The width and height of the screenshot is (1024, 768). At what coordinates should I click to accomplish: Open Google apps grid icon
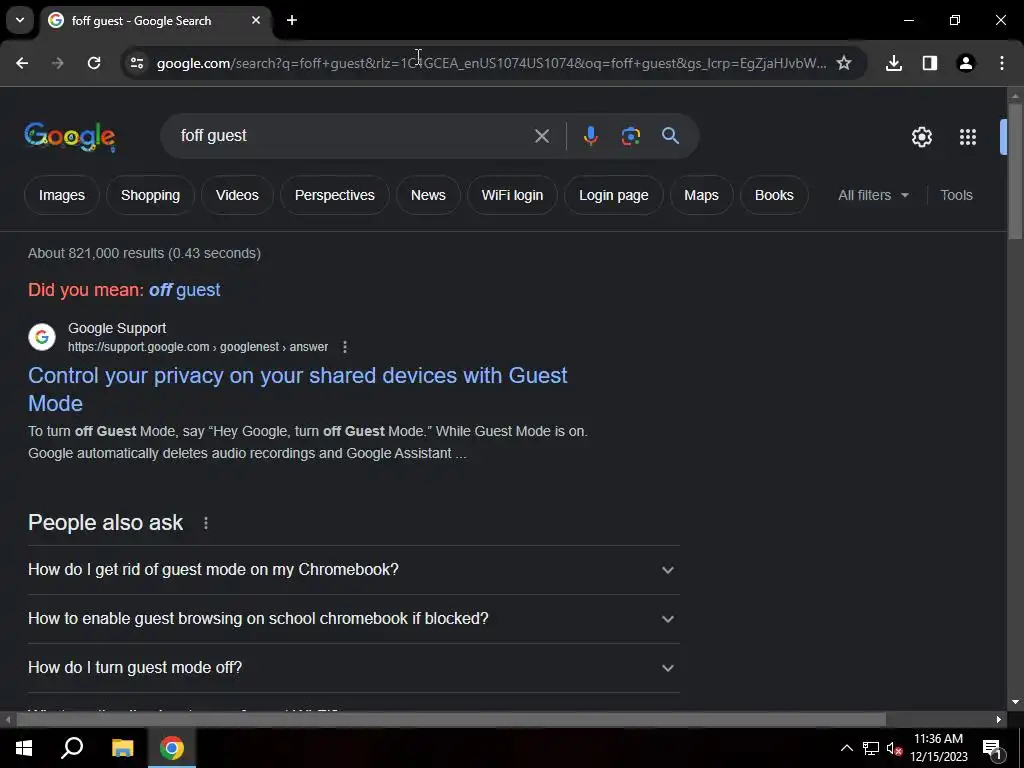pyautogui.click(x=968, y=136)
